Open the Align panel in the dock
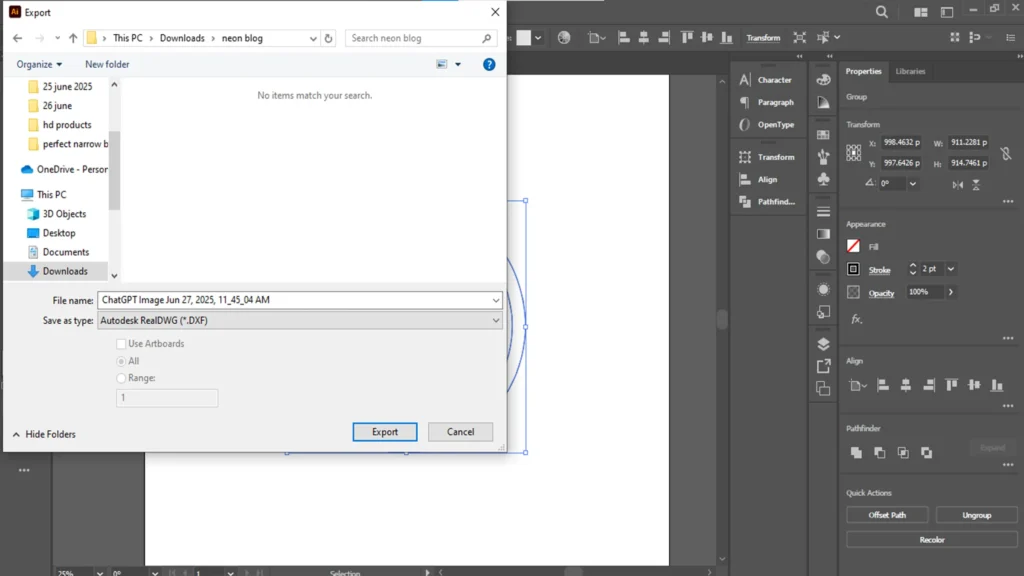1024x576 pixels. [x=758, y=180]
